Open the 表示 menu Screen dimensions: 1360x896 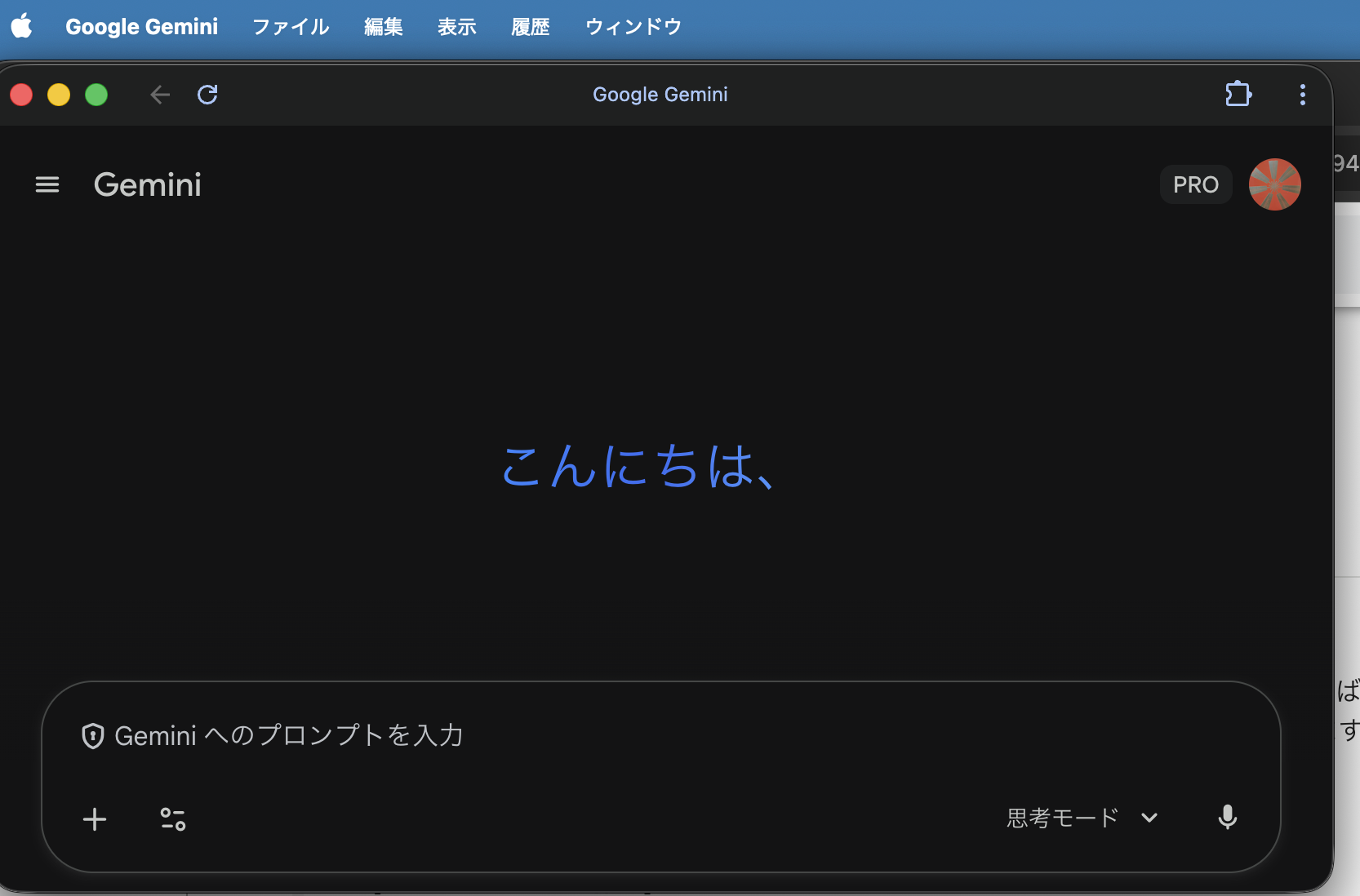click(x=456, y=27)
